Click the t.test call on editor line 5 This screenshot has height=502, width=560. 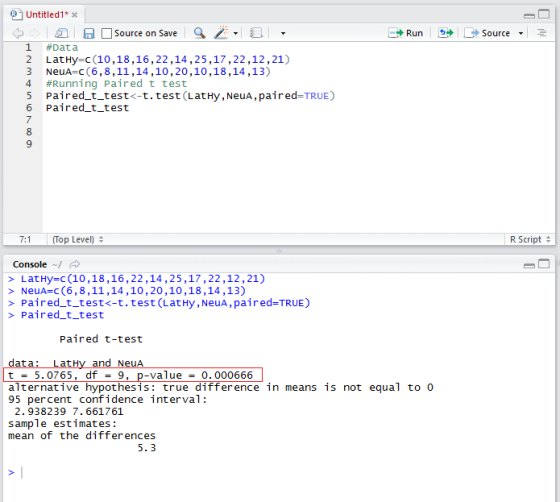239,96
